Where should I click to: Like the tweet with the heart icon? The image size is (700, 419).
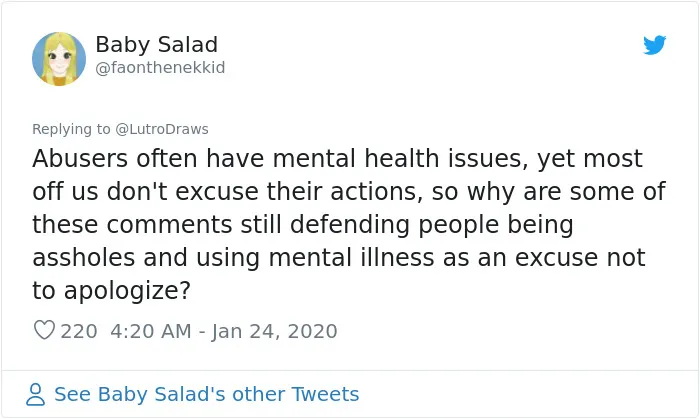click(44, 330)
